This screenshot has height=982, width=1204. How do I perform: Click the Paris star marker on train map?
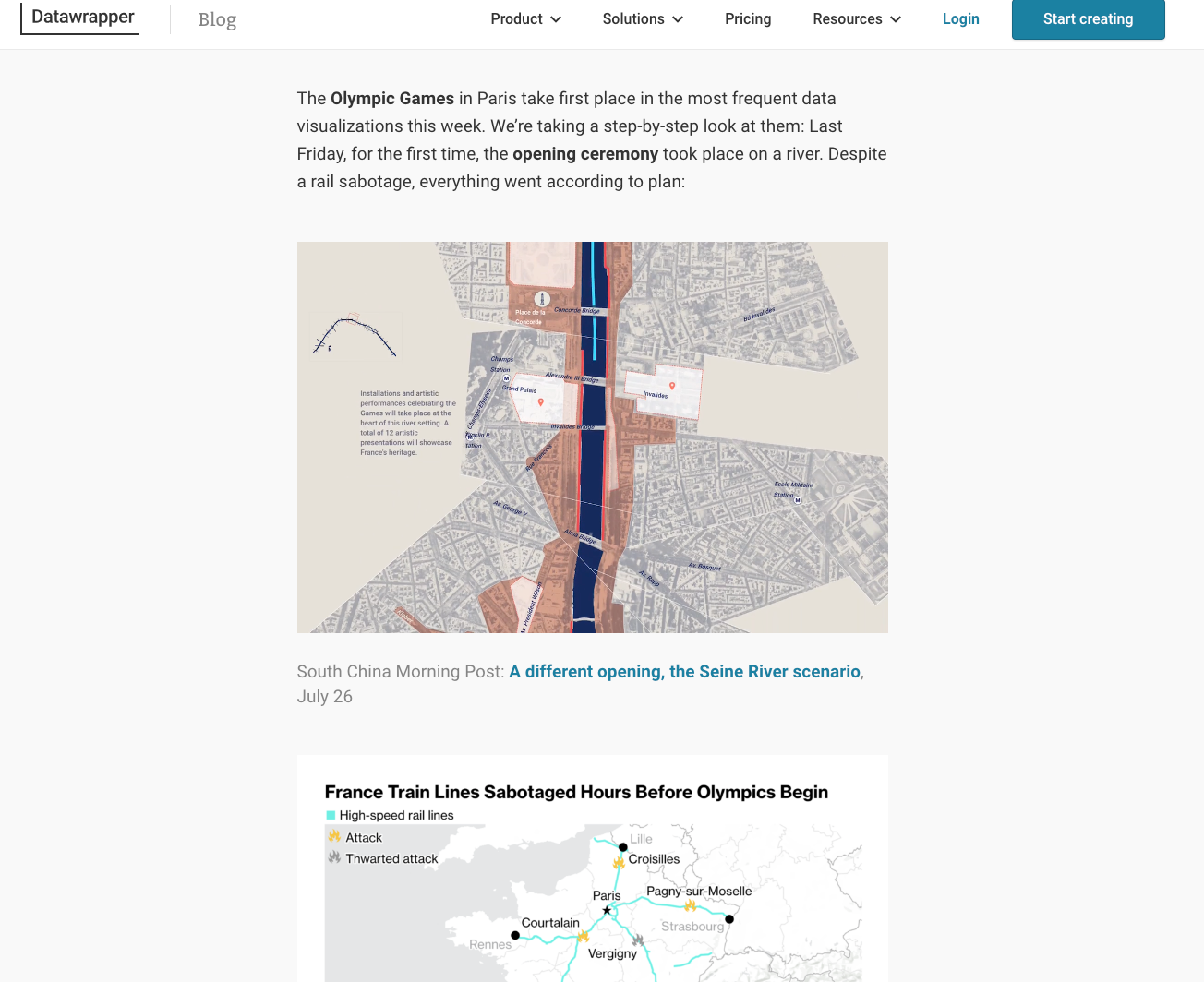click(x=607, y=911)
